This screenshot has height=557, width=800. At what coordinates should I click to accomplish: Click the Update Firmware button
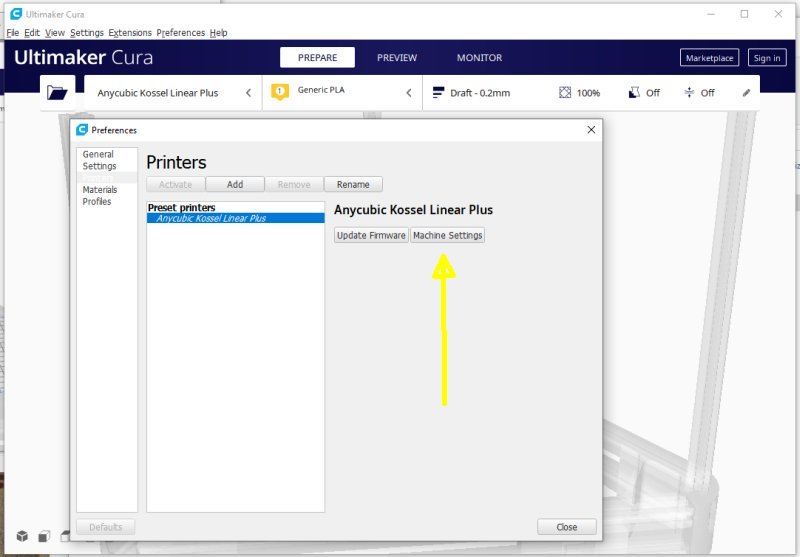(x=371, y=235)
